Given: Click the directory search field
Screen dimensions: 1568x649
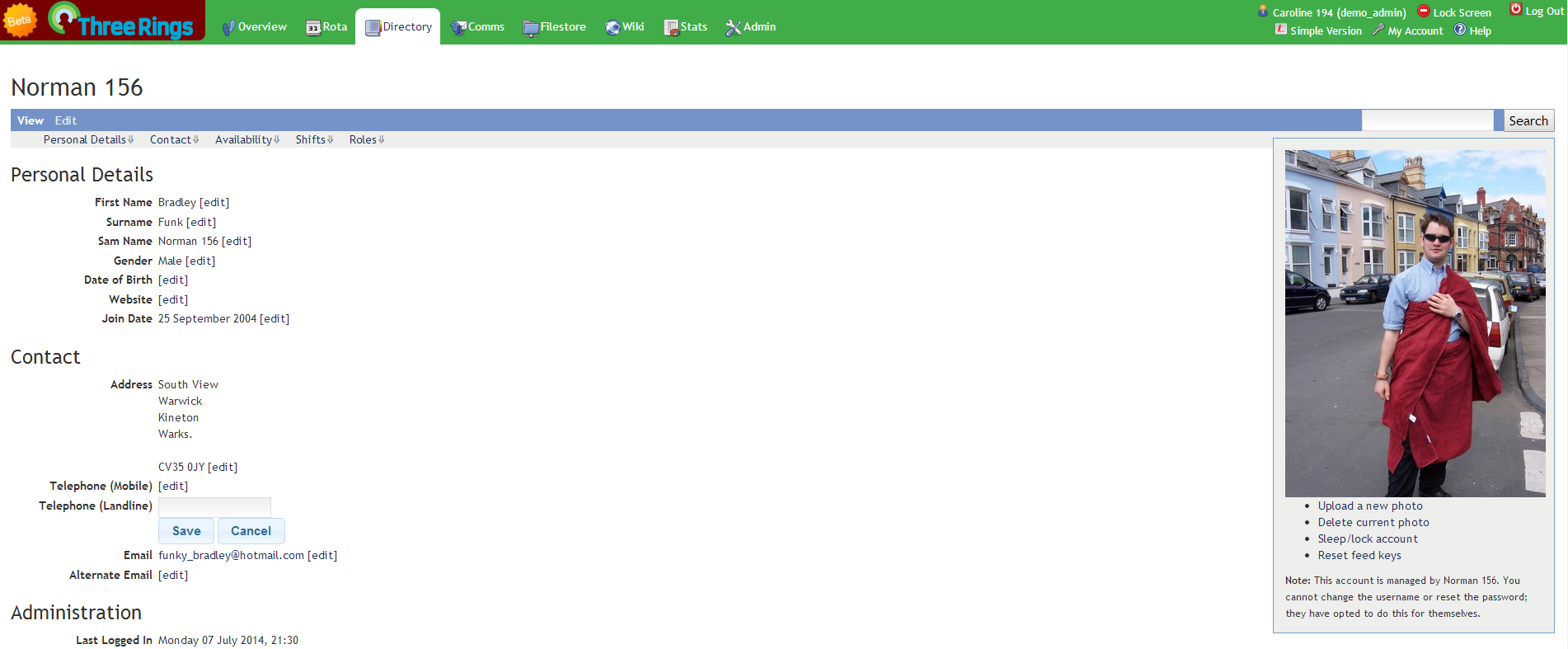Looking at the screenshot, I should click(1427, 120).
